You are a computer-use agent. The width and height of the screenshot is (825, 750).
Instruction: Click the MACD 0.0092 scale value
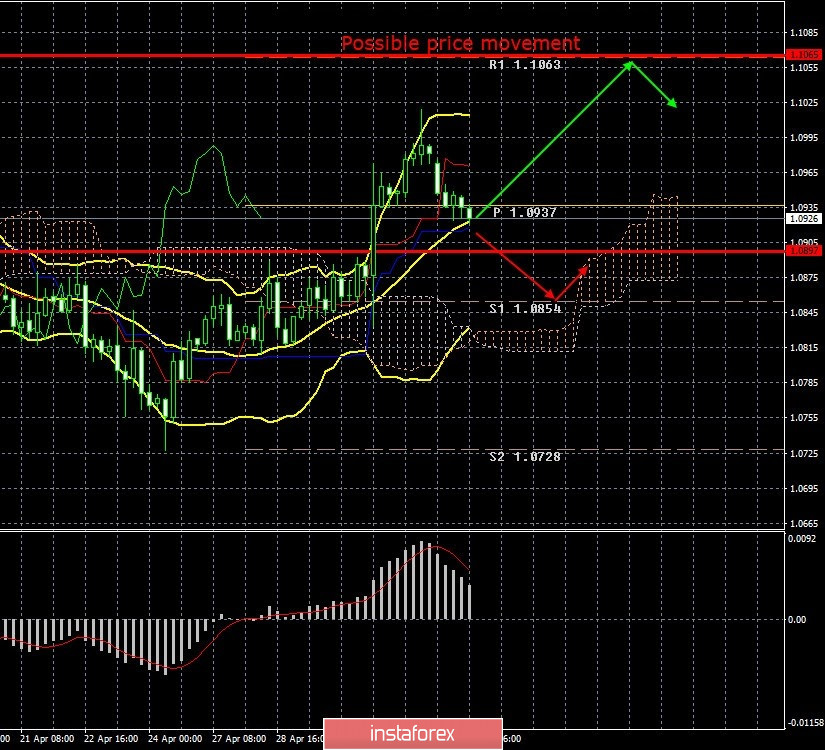(801, 538)
